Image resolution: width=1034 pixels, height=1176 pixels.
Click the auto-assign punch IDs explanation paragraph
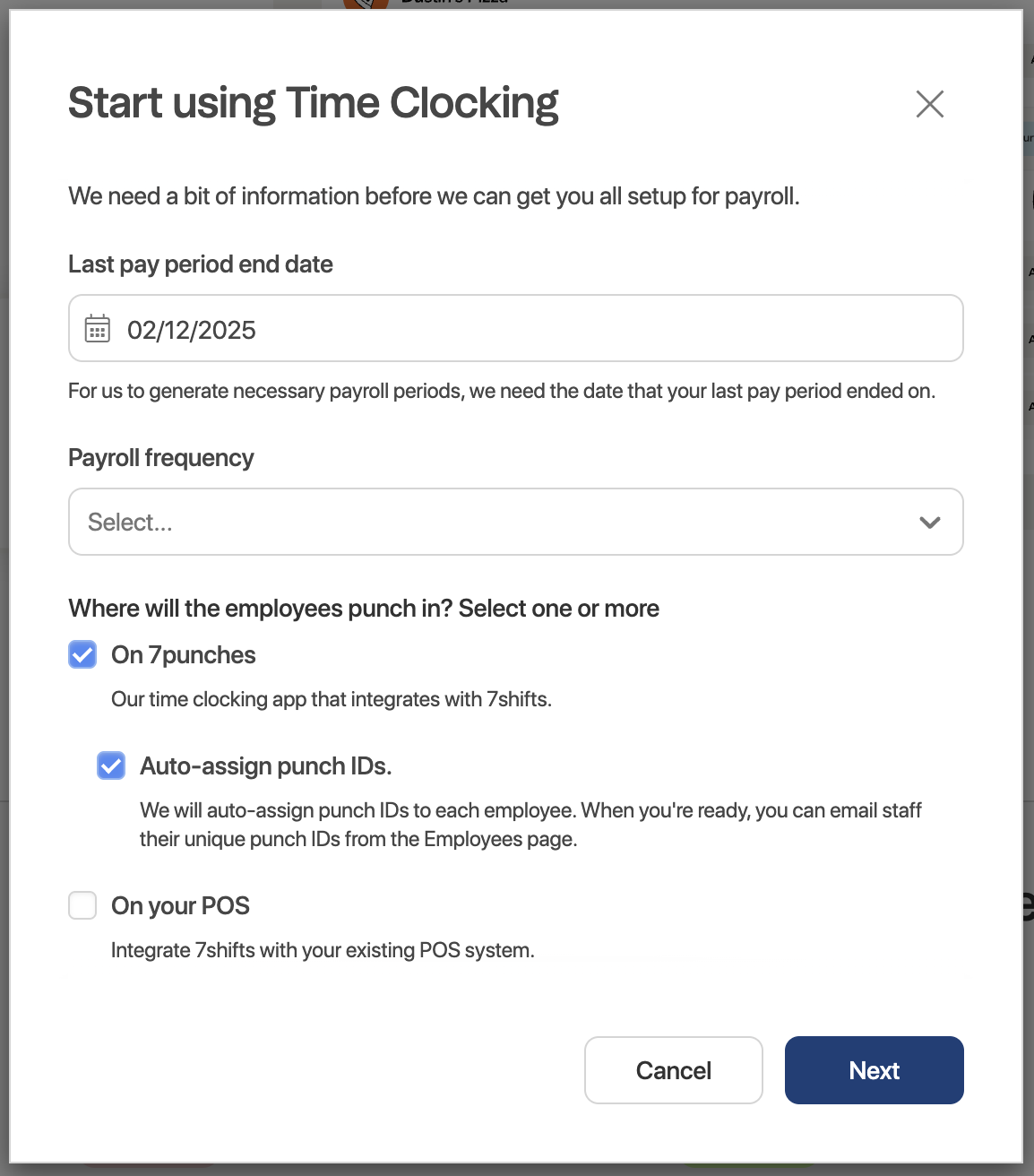[x=530, y=825]
